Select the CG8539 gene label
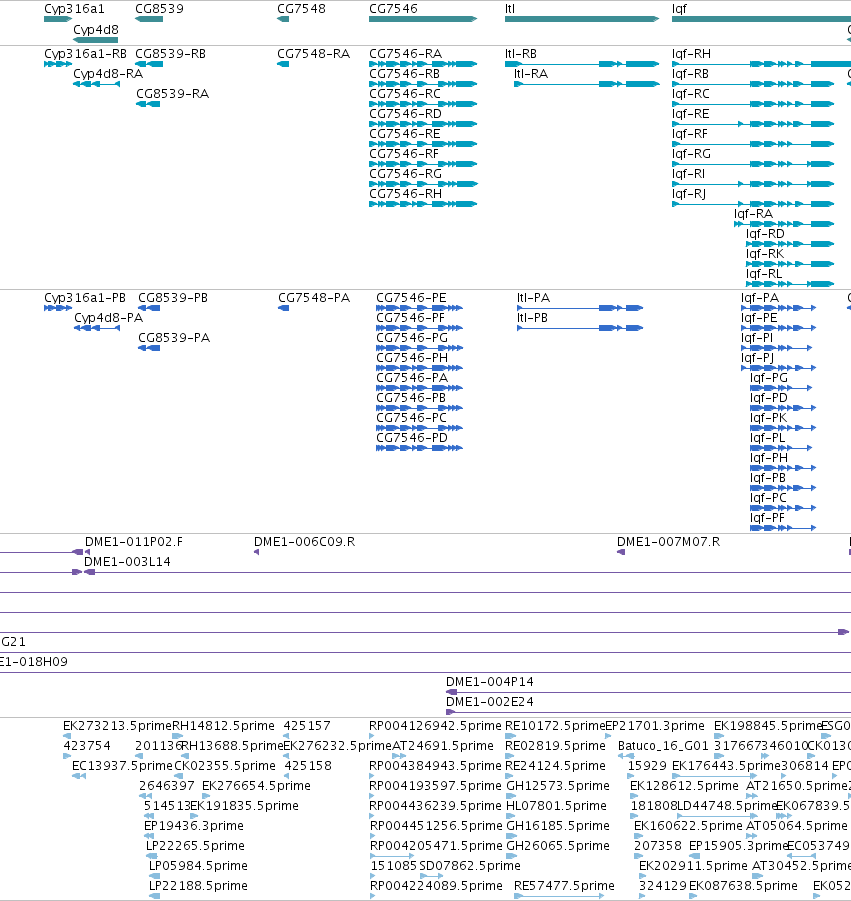 tap(159, 9)
